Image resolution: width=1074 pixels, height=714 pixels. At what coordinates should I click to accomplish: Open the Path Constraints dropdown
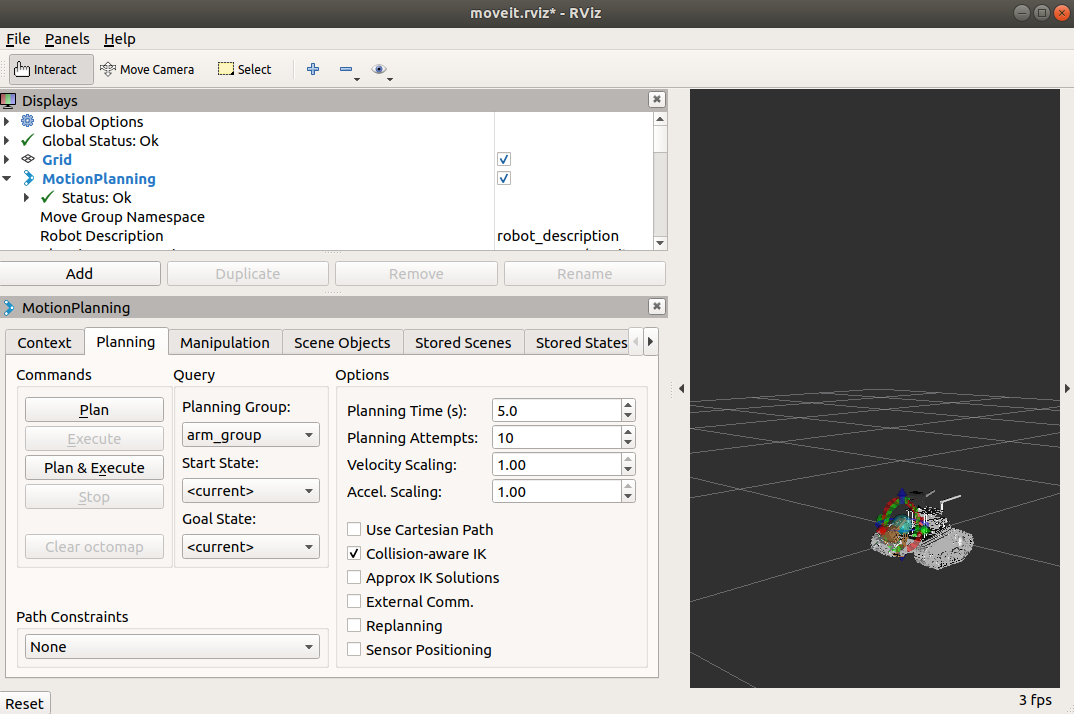coord(173,647)
